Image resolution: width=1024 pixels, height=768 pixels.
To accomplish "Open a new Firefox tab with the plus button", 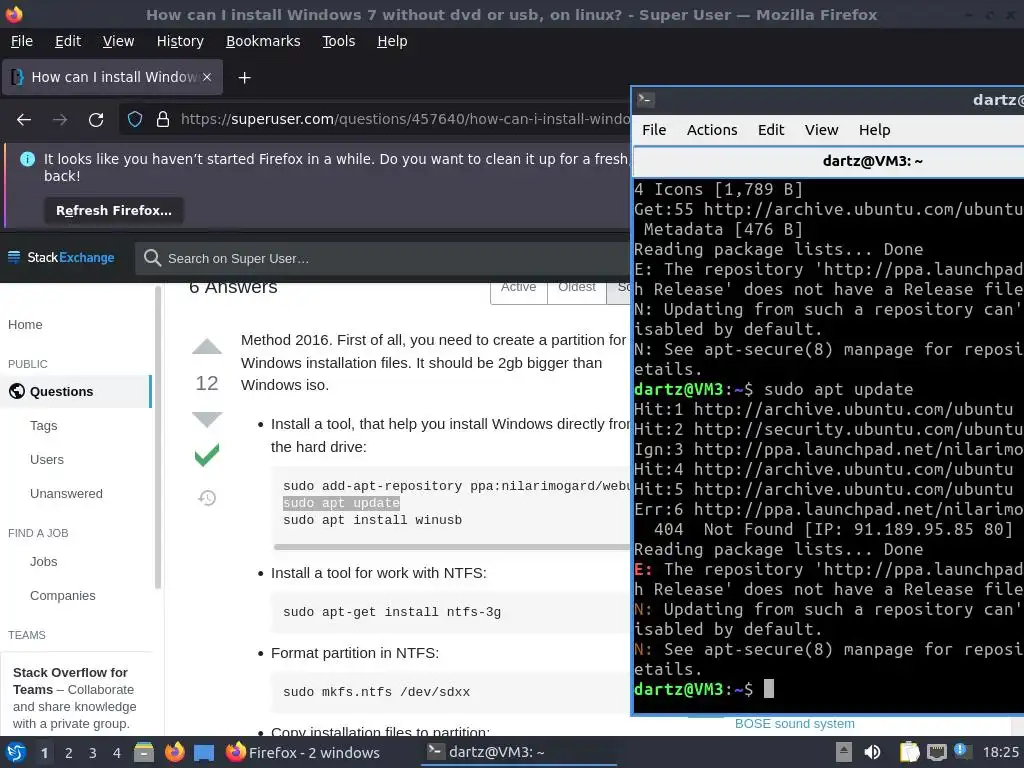I will pyautogui.click(x=244, y=78).
